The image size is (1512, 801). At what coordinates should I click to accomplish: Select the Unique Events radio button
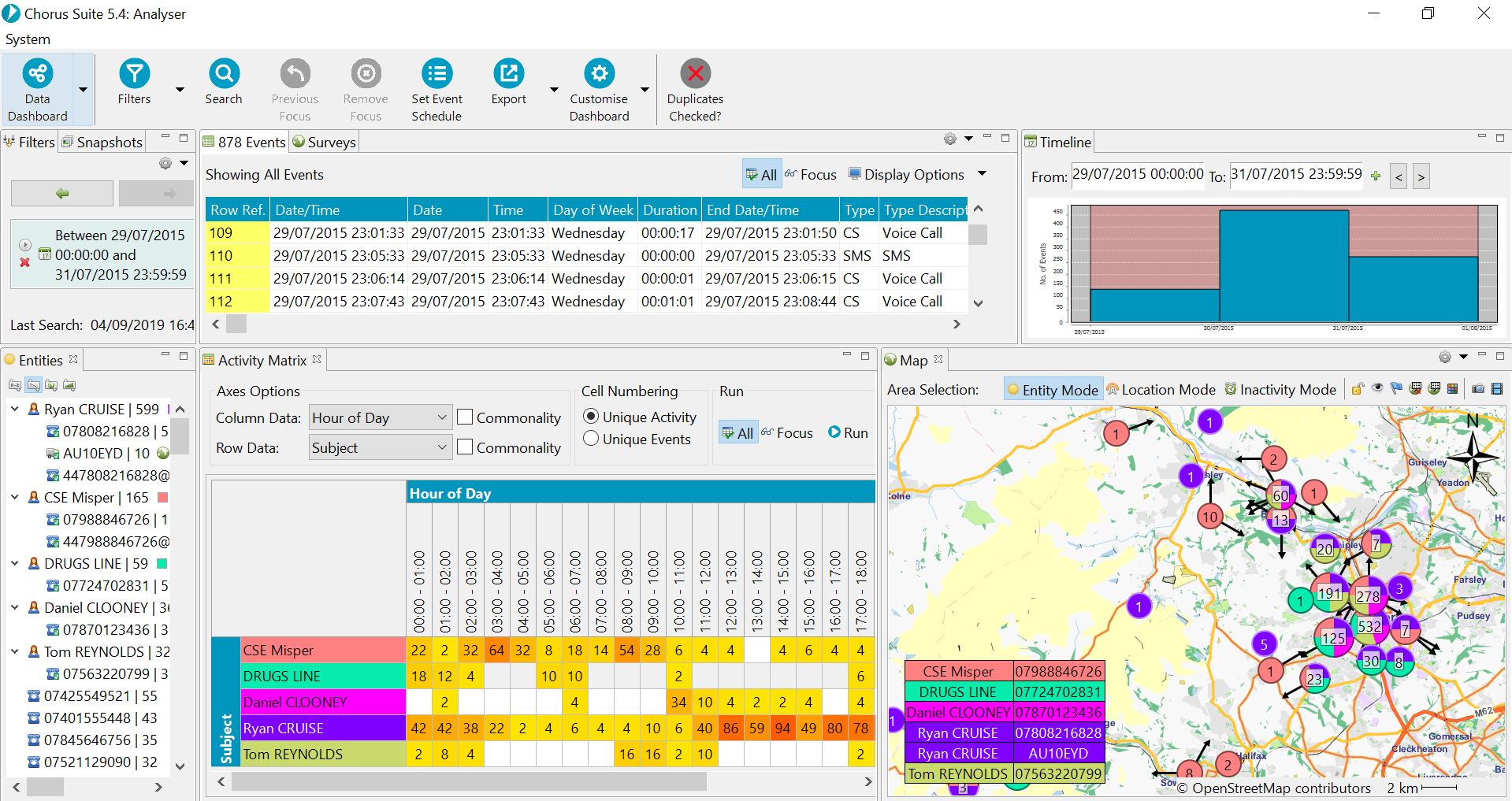click(x=591, y=439)
